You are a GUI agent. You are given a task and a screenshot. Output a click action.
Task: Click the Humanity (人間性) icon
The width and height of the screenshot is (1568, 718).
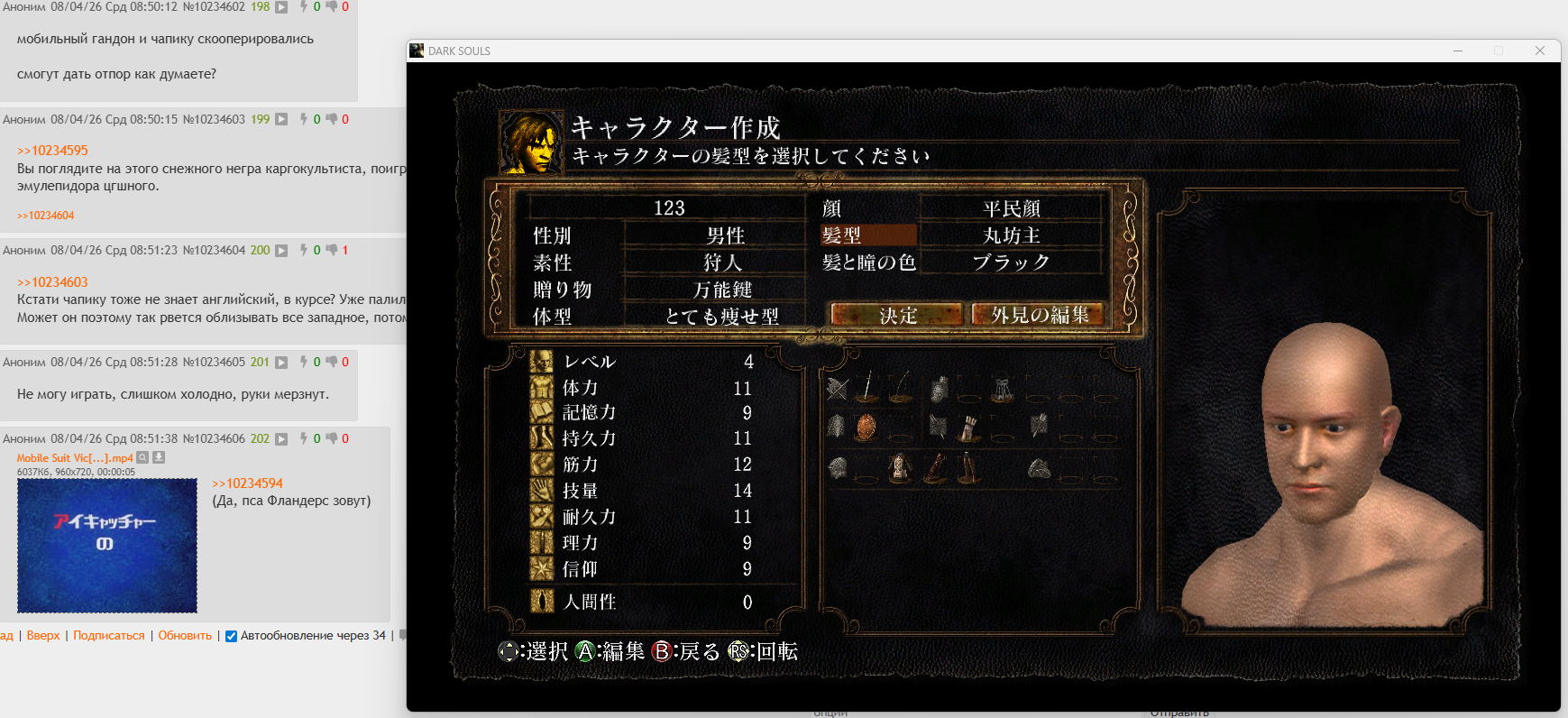tap(542, 602)
